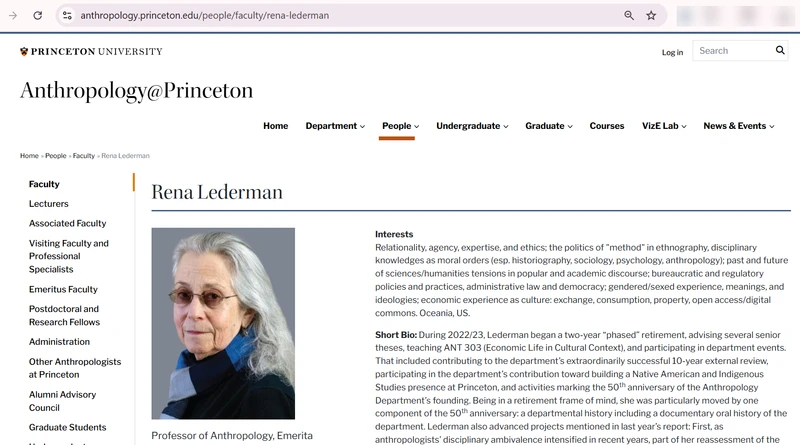This screenshot has height=445, width=800.
Task: Click the Rena Lederman portrait photo
Action: click(x=223, y=323)
